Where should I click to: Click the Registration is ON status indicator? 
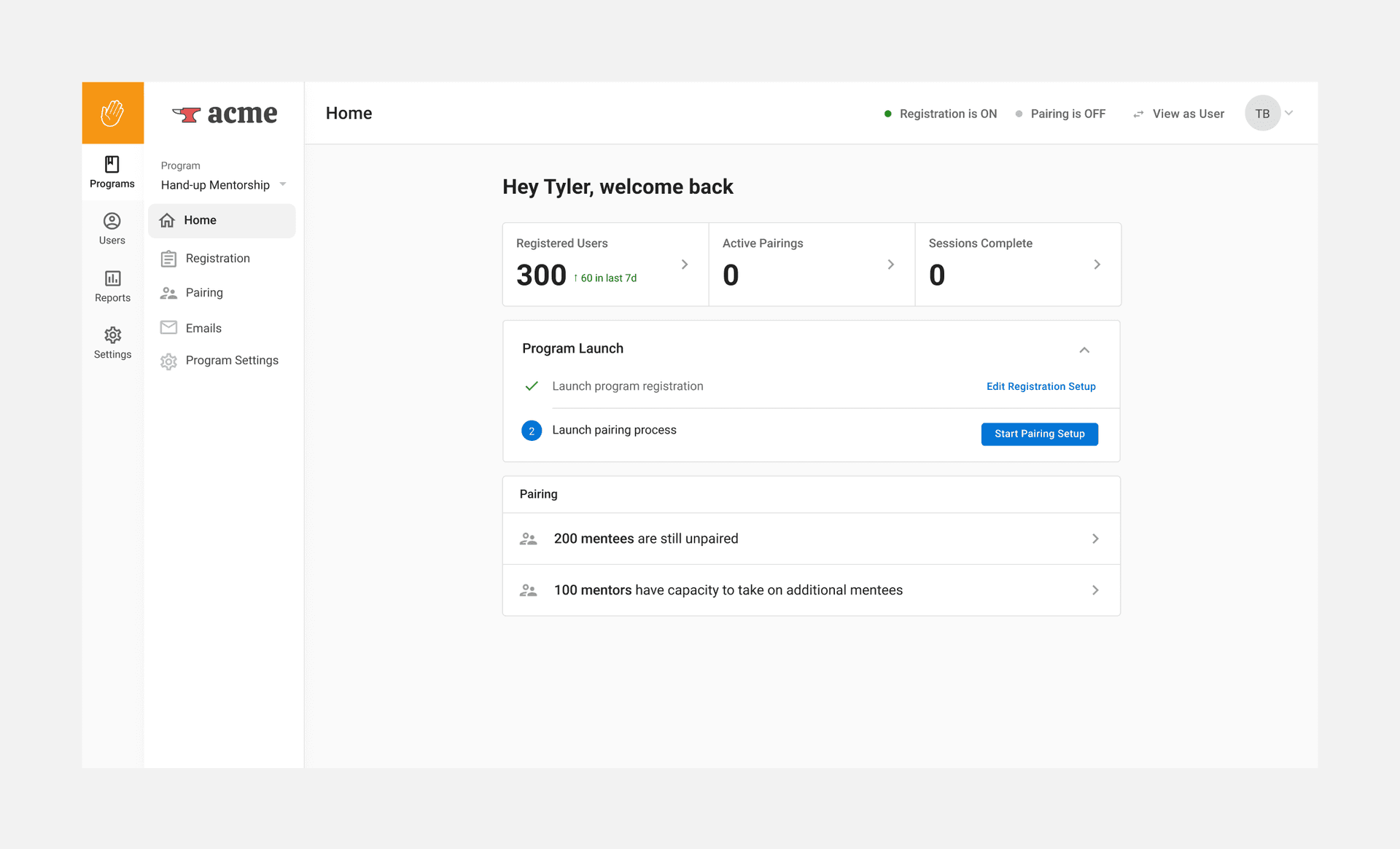[x=941, y=114]
